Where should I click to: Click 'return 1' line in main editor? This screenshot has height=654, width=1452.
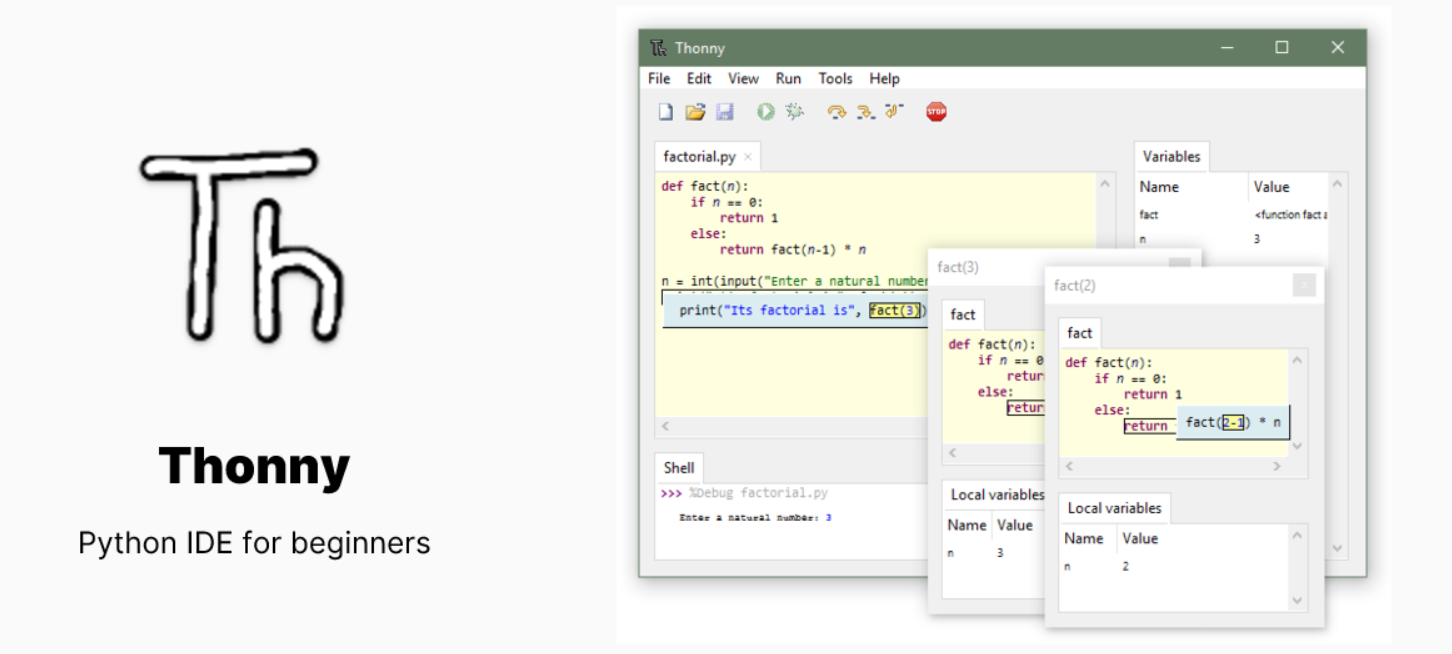749,218
